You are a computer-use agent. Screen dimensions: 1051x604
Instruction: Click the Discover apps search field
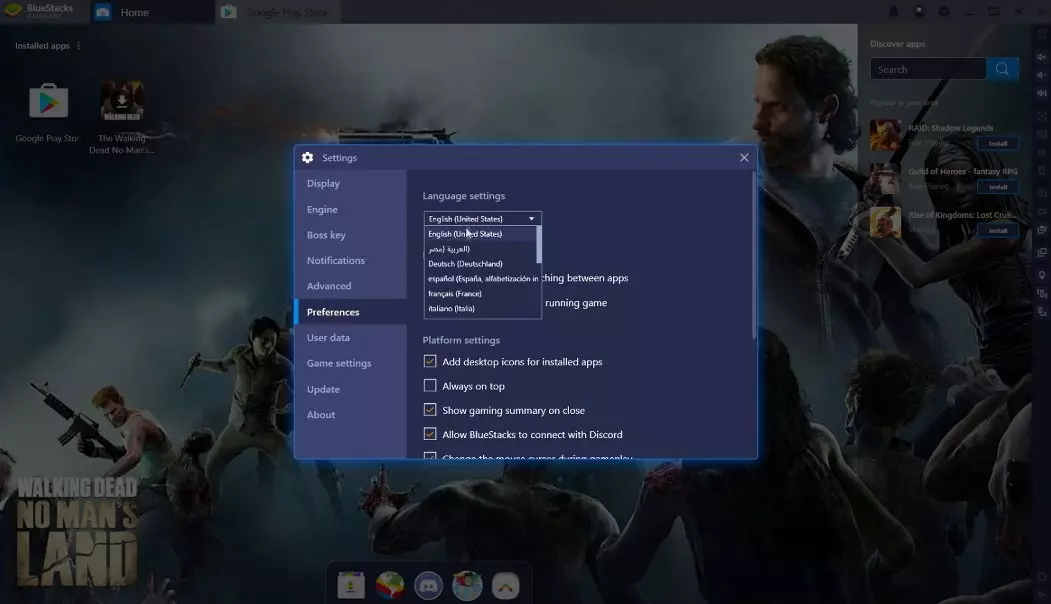927,69
